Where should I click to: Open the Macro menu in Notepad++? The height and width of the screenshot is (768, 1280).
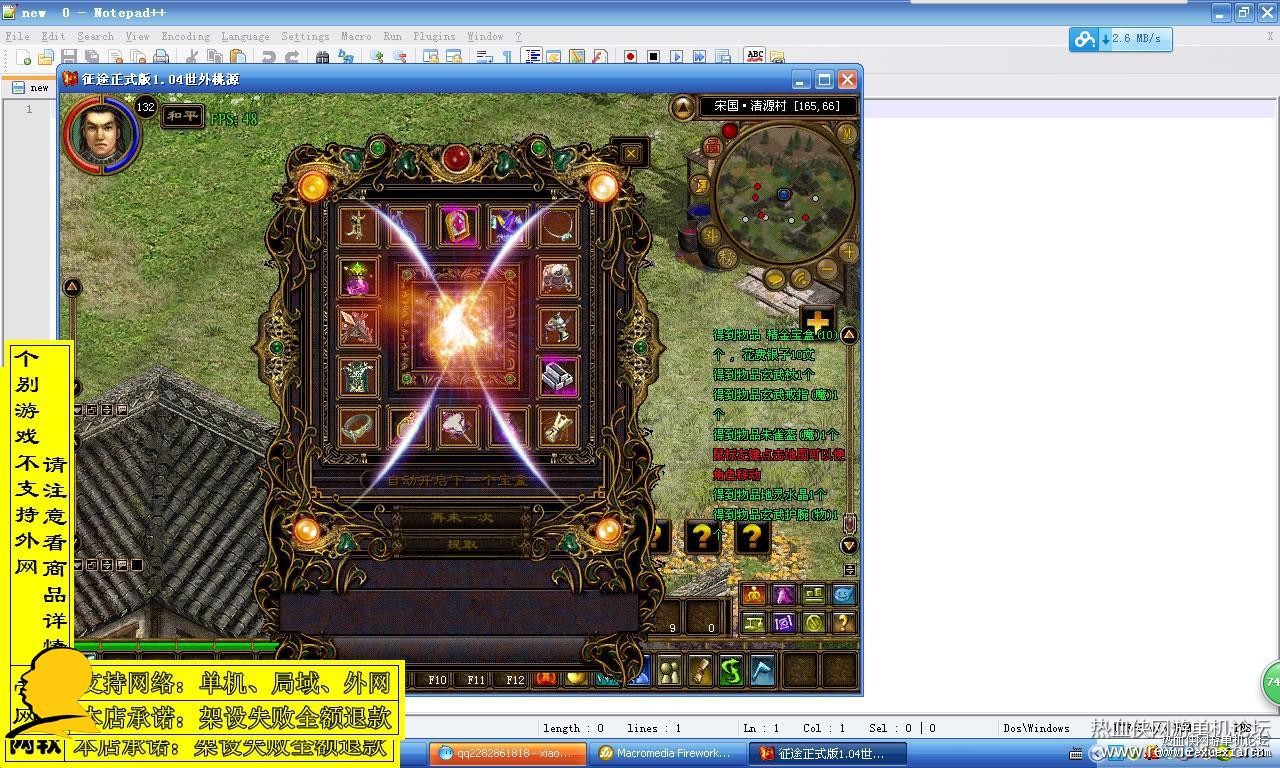click(356, 36)
